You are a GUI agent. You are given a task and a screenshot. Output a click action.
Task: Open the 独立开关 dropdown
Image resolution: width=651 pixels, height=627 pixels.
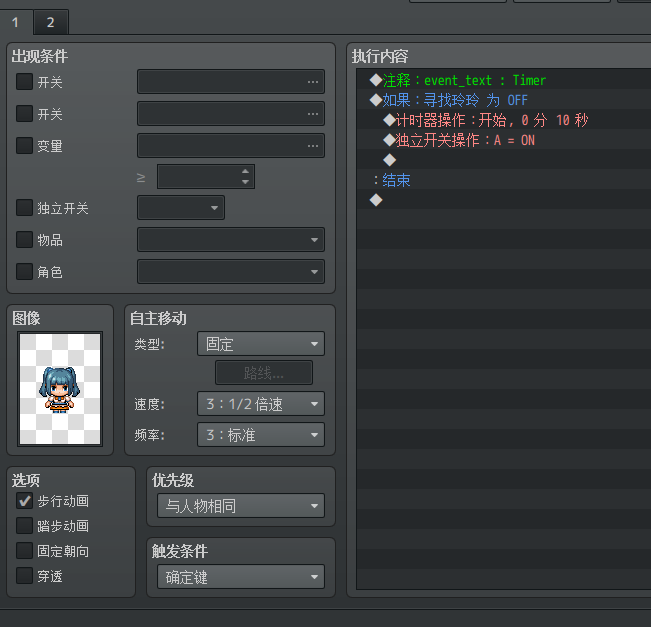click(181, 208)
